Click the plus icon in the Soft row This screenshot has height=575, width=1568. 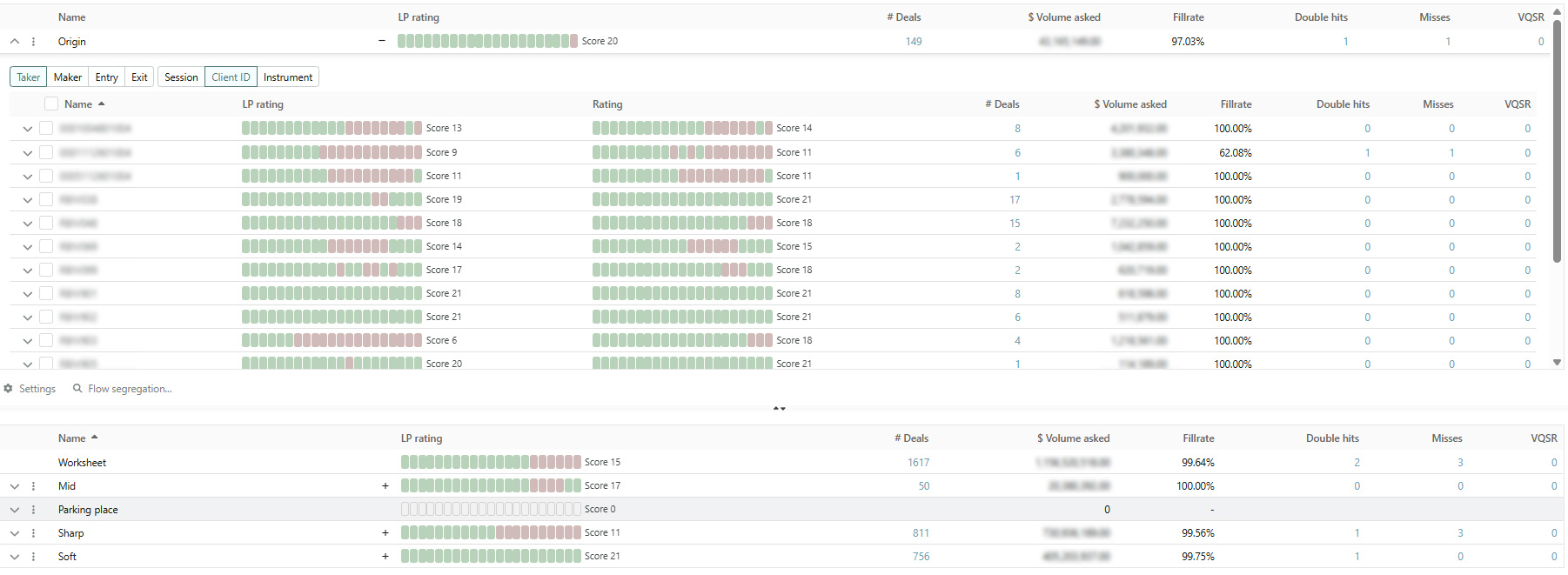(385, 557)
